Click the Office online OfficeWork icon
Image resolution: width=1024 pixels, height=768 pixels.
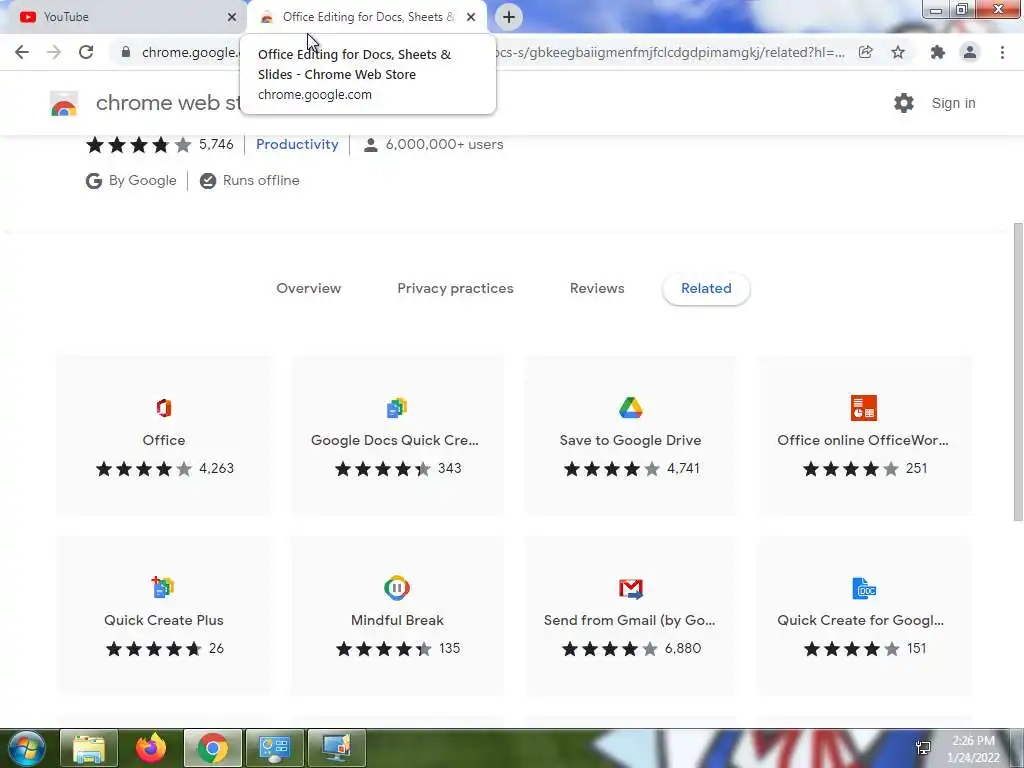(x=864, y=408)
